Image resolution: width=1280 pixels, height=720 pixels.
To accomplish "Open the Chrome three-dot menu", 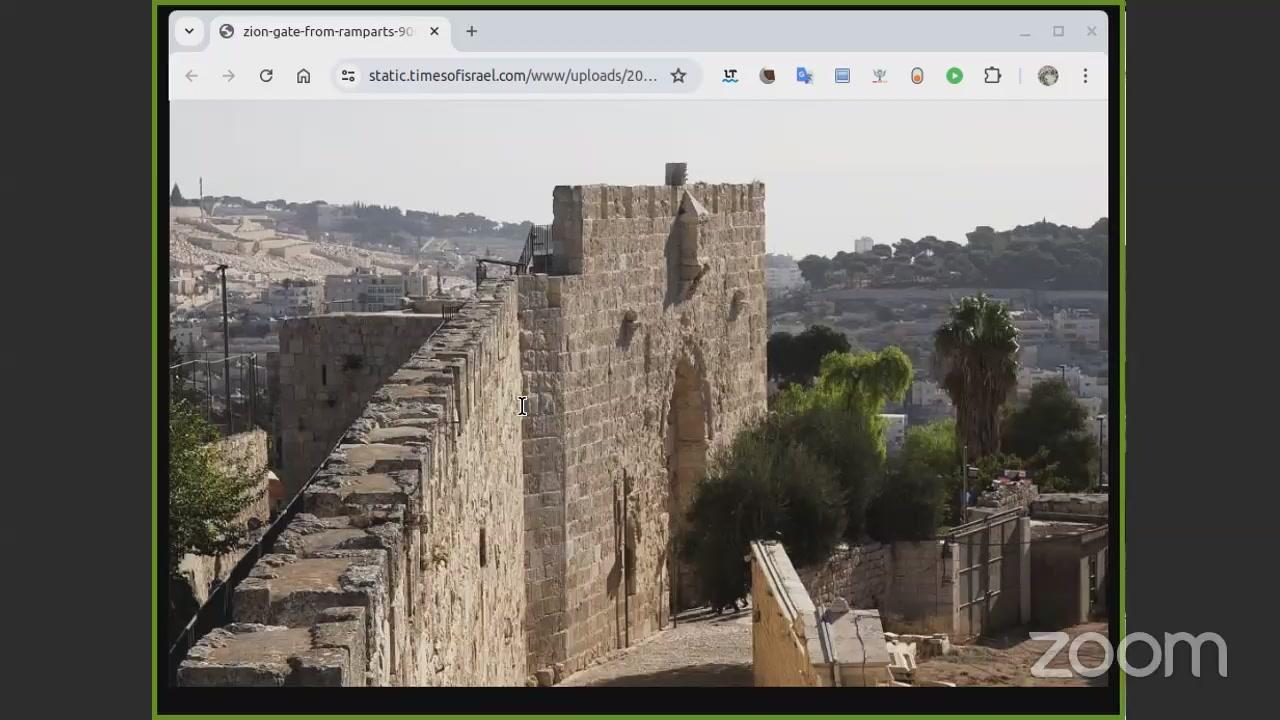I will pos(1085,76).
